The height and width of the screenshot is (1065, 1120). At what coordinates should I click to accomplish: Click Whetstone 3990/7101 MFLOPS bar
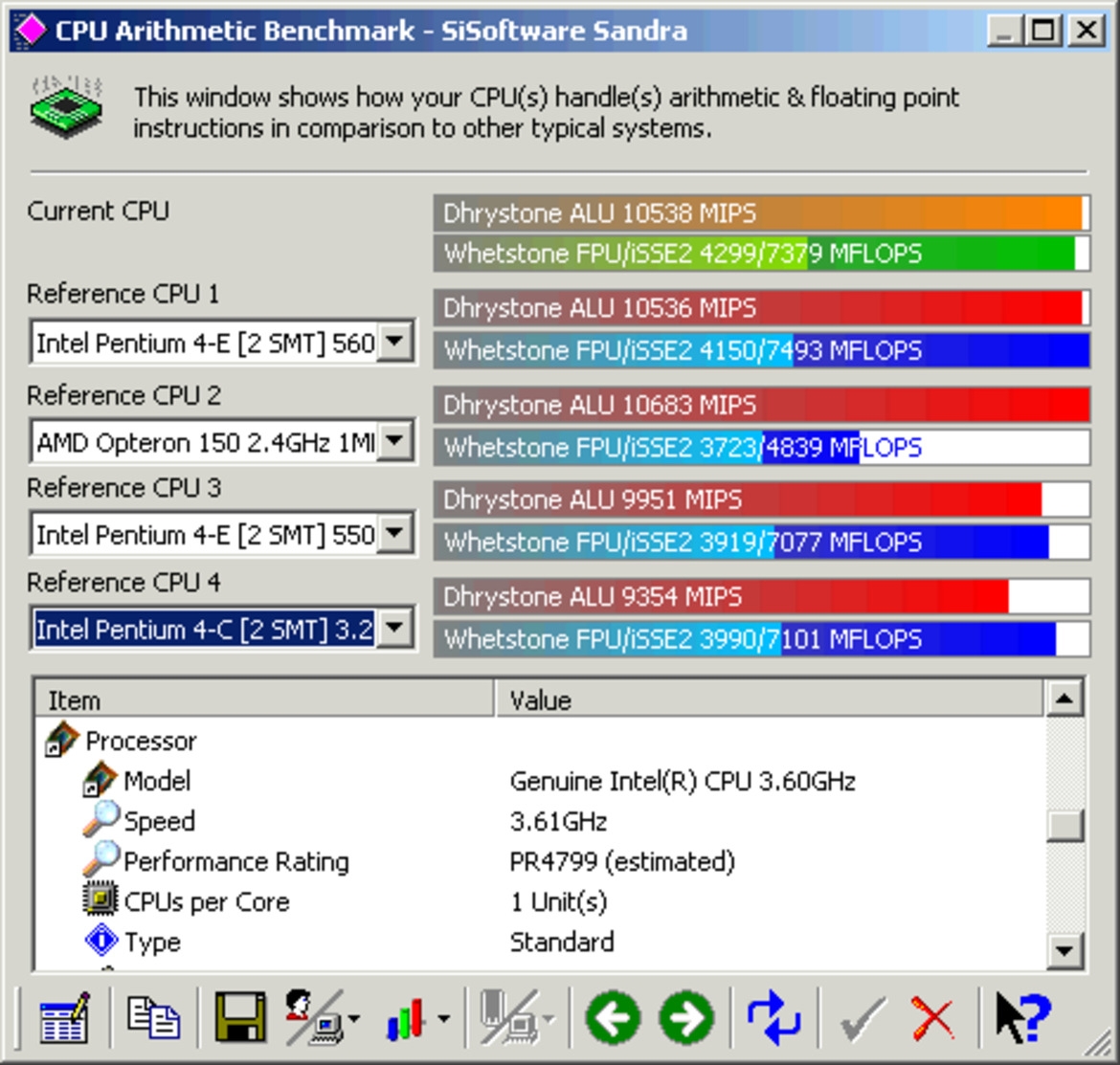tap(761, 639)
